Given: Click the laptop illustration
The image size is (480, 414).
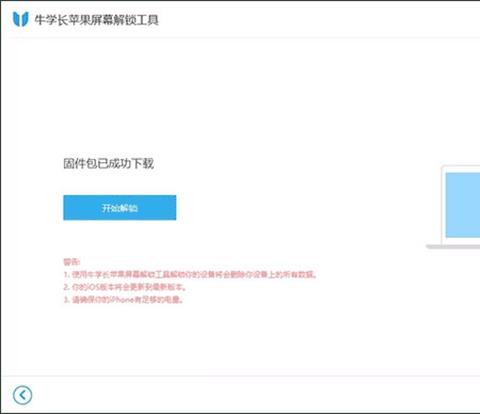Looking at the screenshot, I should tap(453, 207).
